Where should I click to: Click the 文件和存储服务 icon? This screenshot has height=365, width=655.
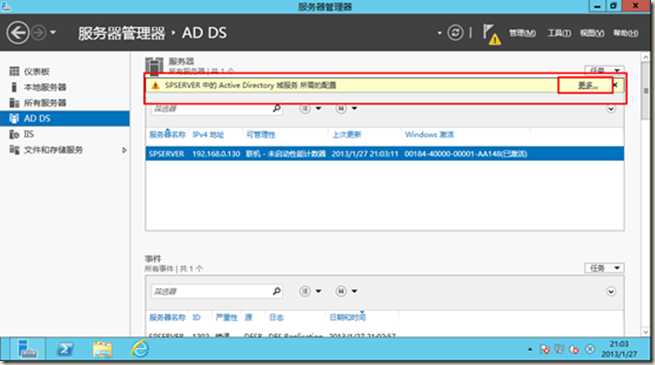coord(14,150)
